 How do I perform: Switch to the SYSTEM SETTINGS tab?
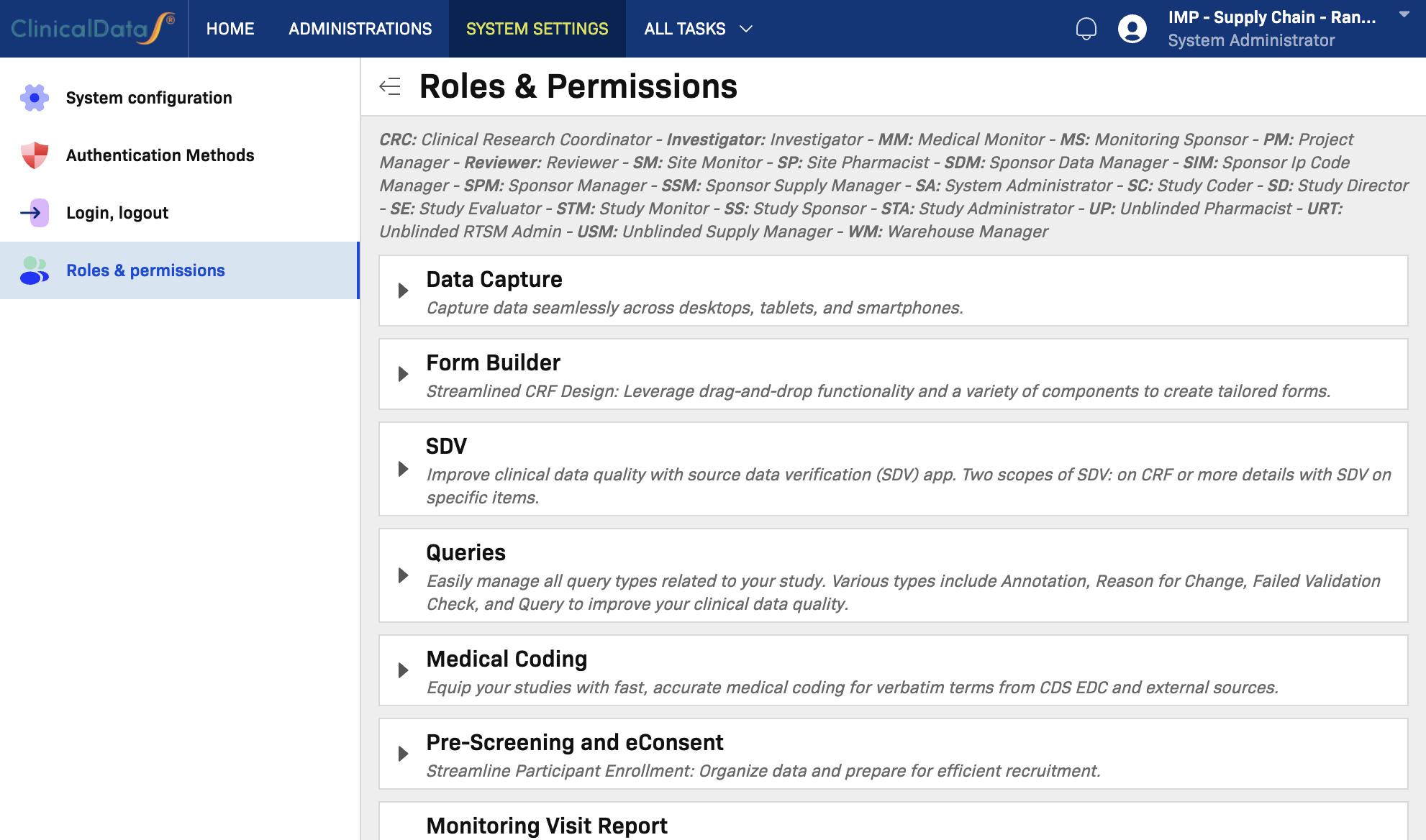point(537,29)
